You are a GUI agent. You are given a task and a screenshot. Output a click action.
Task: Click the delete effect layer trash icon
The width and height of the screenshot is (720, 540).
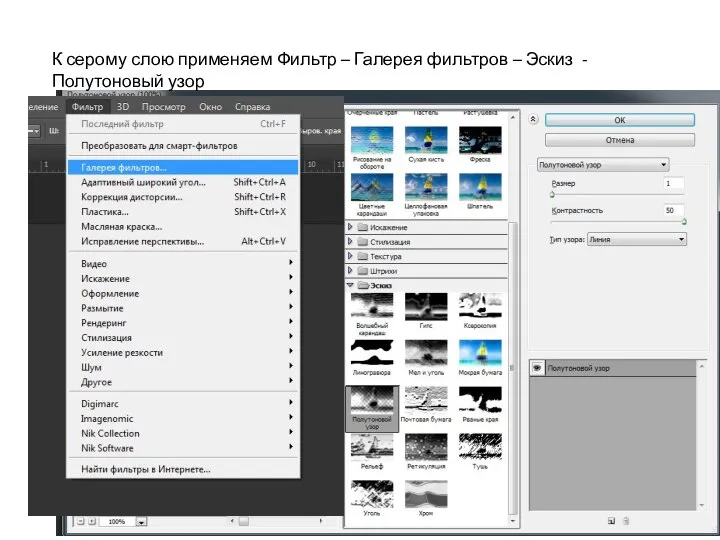point(626,521)
